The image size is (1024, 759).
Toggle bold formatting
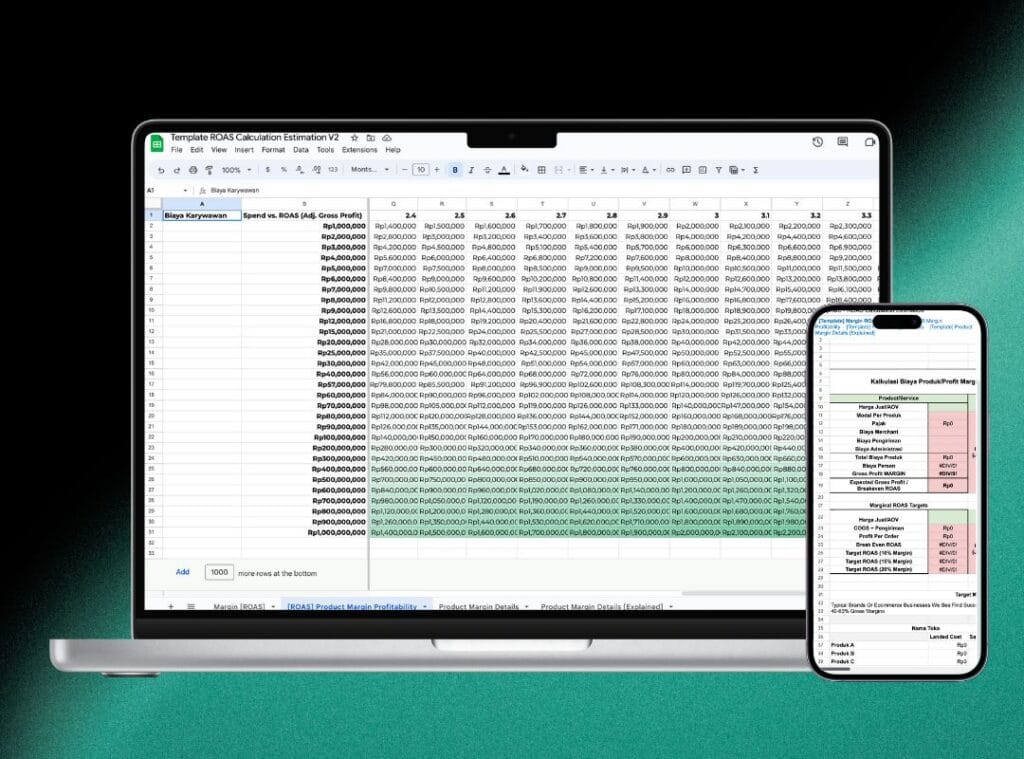point(455,170)
